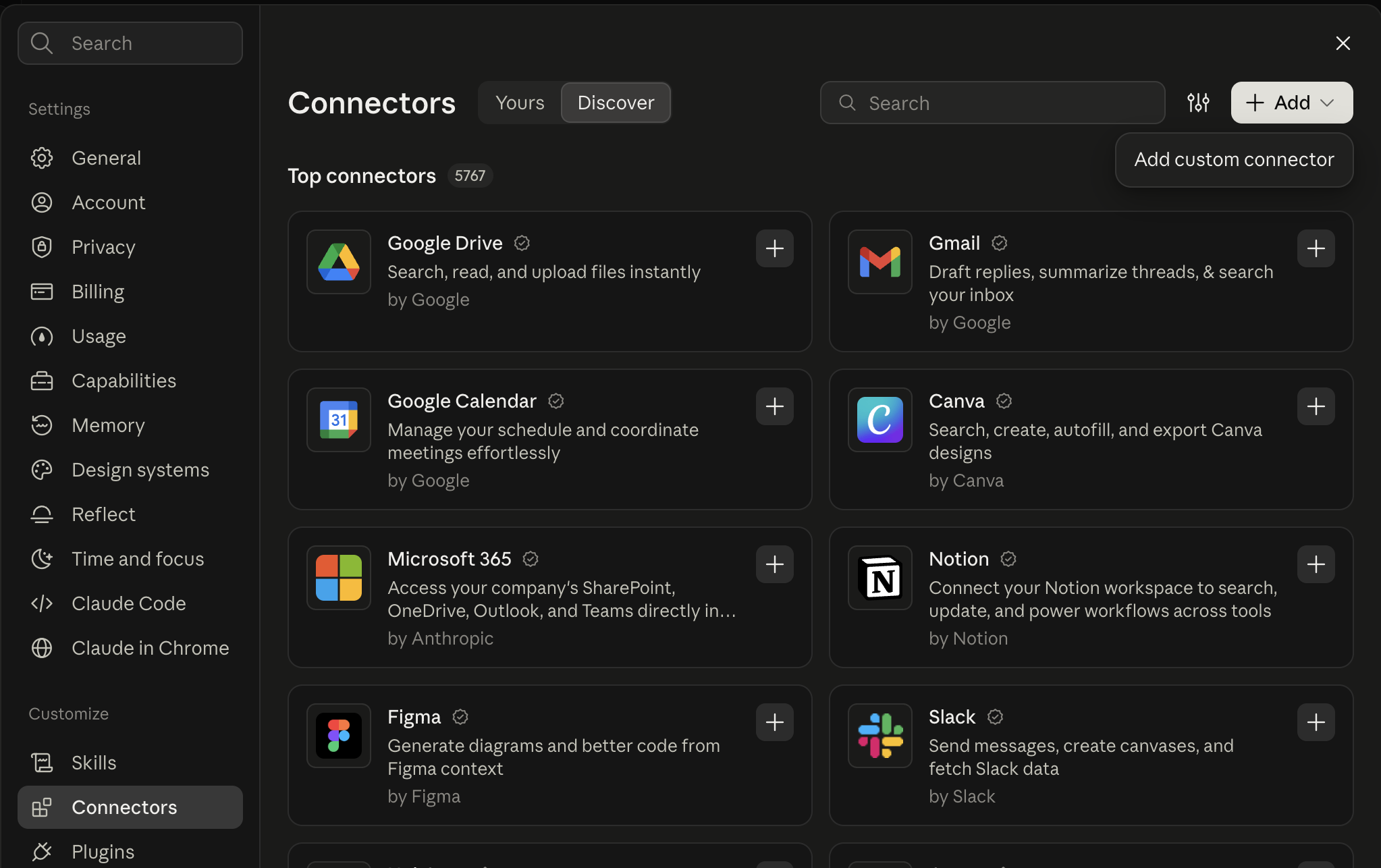This screenshot has height=868, width=1381.
Task: Add the Google Drive connector plus button
Action: (774, 248)
